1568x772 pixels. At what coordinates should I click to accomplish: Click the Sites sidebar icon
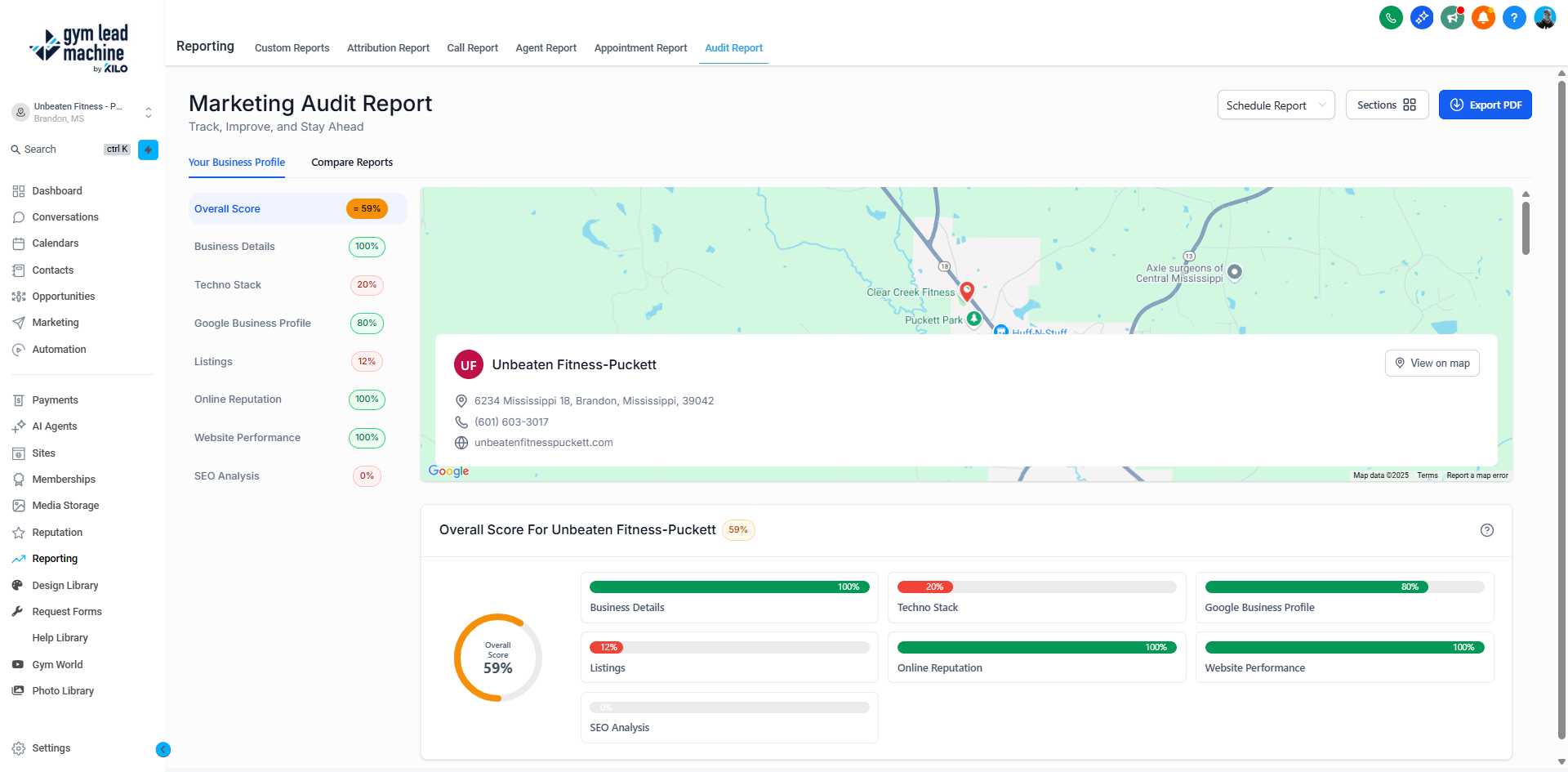click(19, 453)
